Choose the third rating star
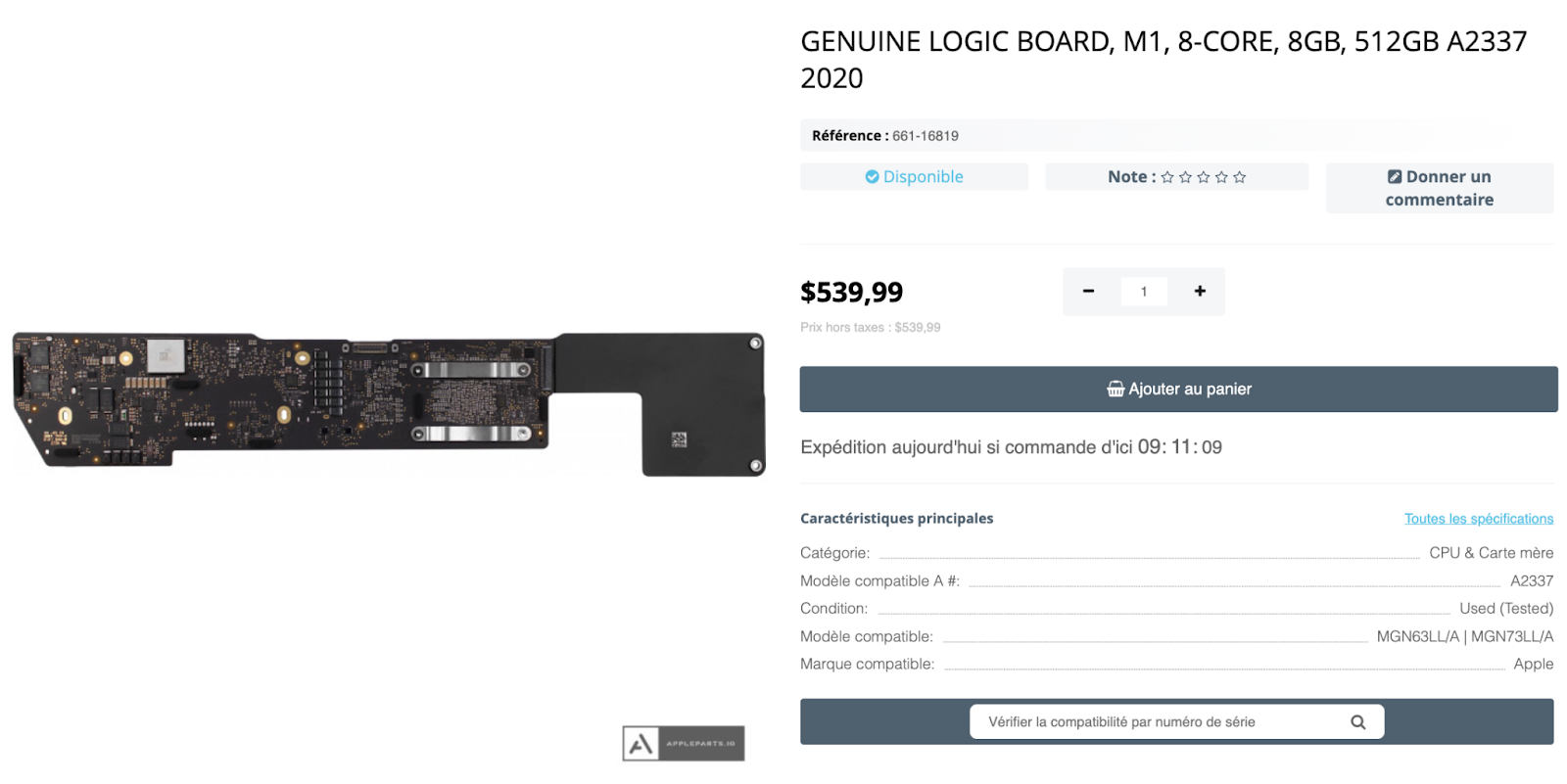The image size is (1567, 784). click(1204, 177)
